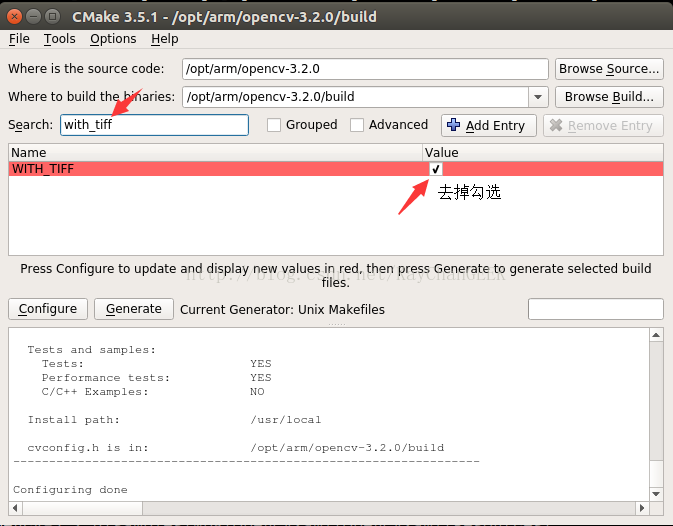Focus the Search field containing with_tiff
The width and height of the screenshot is (673, 526).
[154, 125]
